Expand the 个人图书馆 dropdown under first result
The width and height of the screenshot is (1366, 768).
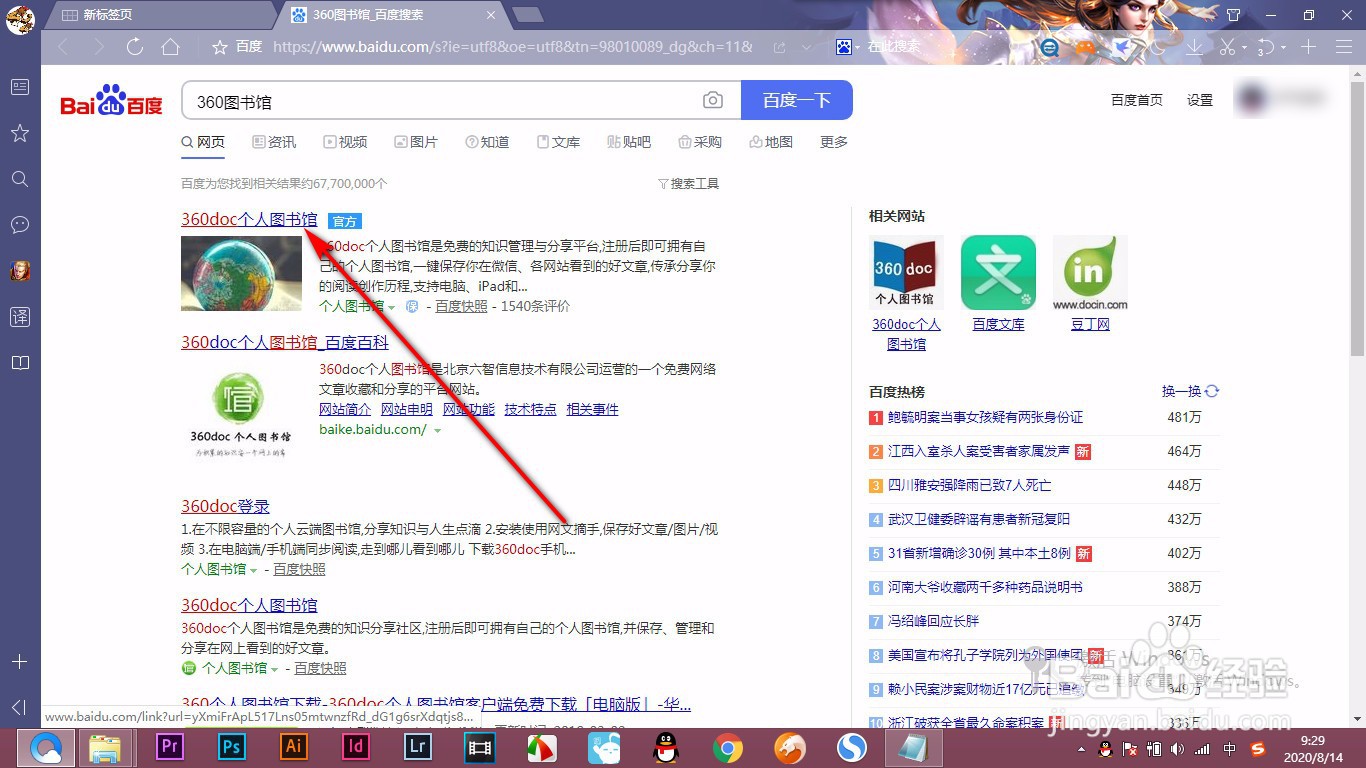point(390,307)
